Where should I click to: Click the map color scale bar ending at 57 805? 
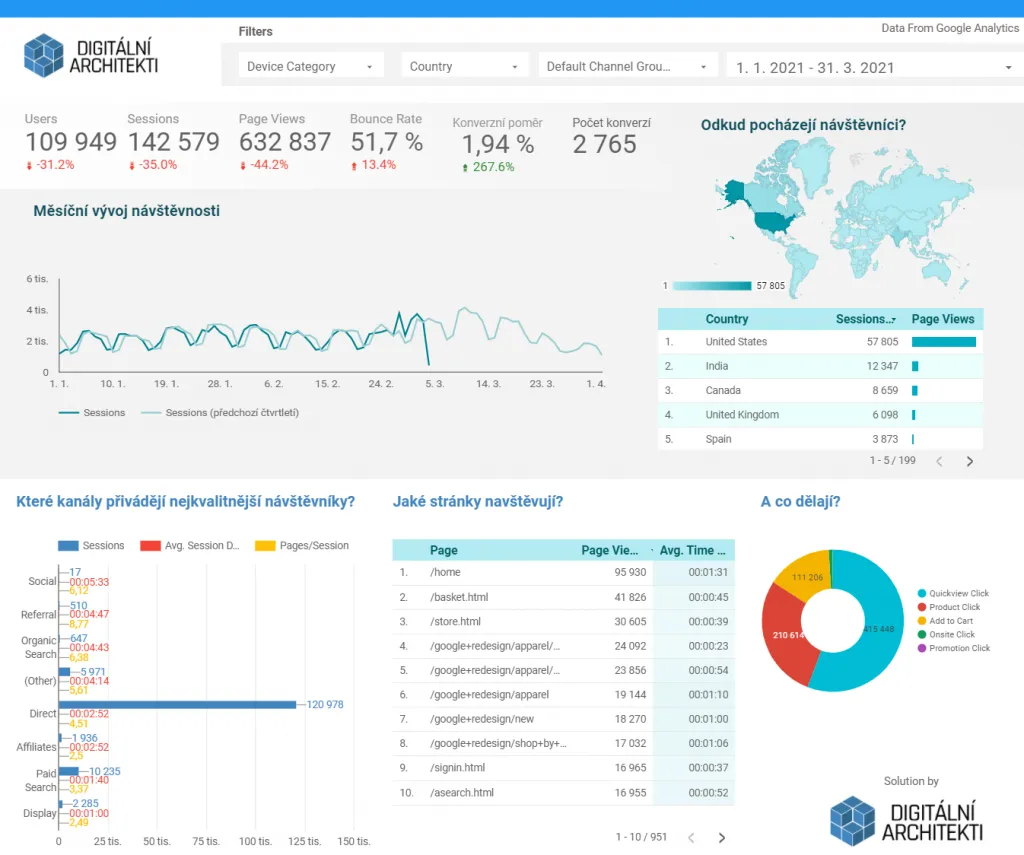(x=712, y=285)
